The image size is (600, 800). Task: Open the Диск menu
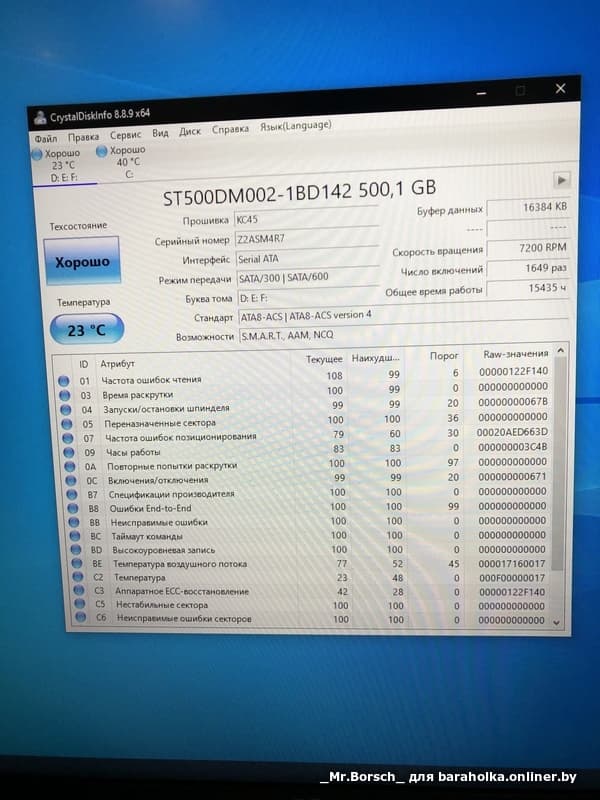coord(189,131)
